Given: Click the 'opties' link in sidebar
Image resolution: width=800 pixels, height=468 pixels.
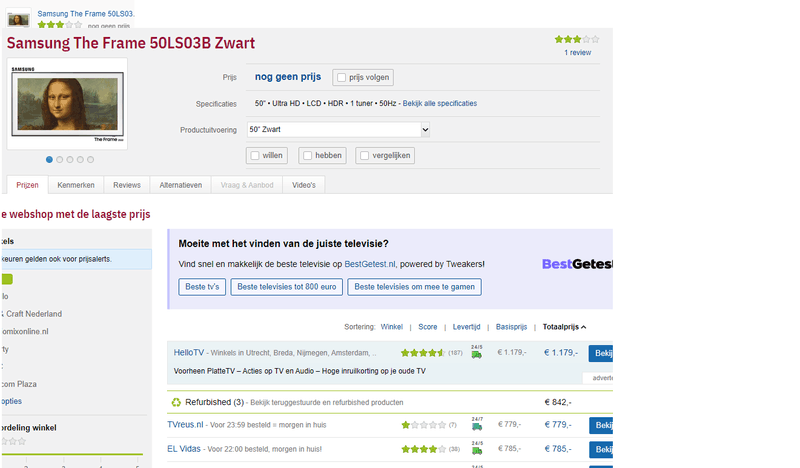Looking at the screenshot, I should [x=11, y=402].
